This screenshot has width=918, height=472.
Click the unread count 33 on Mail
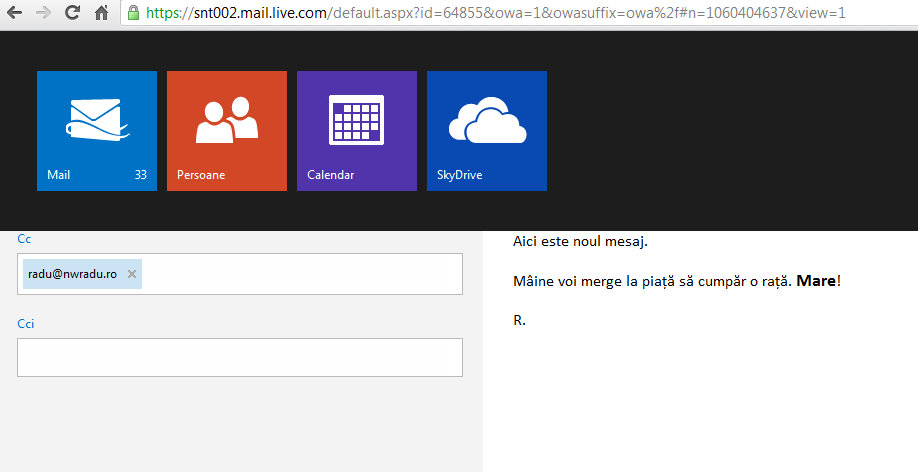[140, 175]
